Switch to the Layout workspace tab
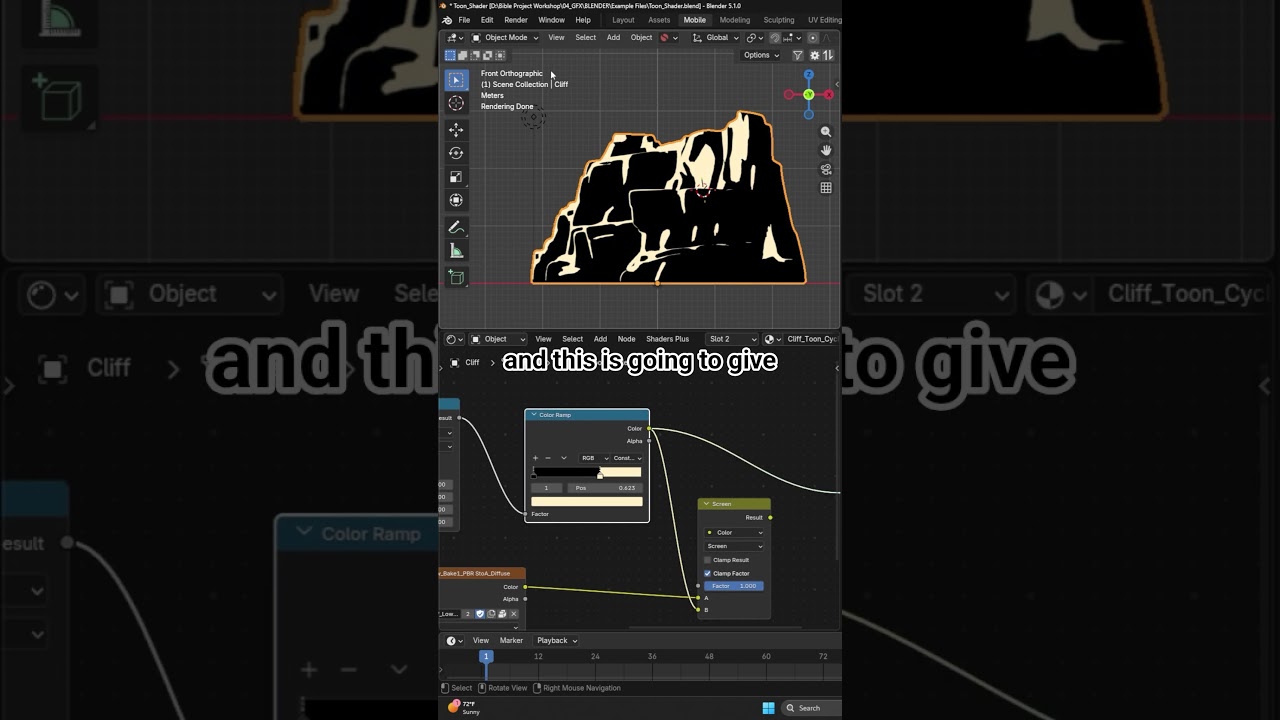 click(x=623, y=20)
